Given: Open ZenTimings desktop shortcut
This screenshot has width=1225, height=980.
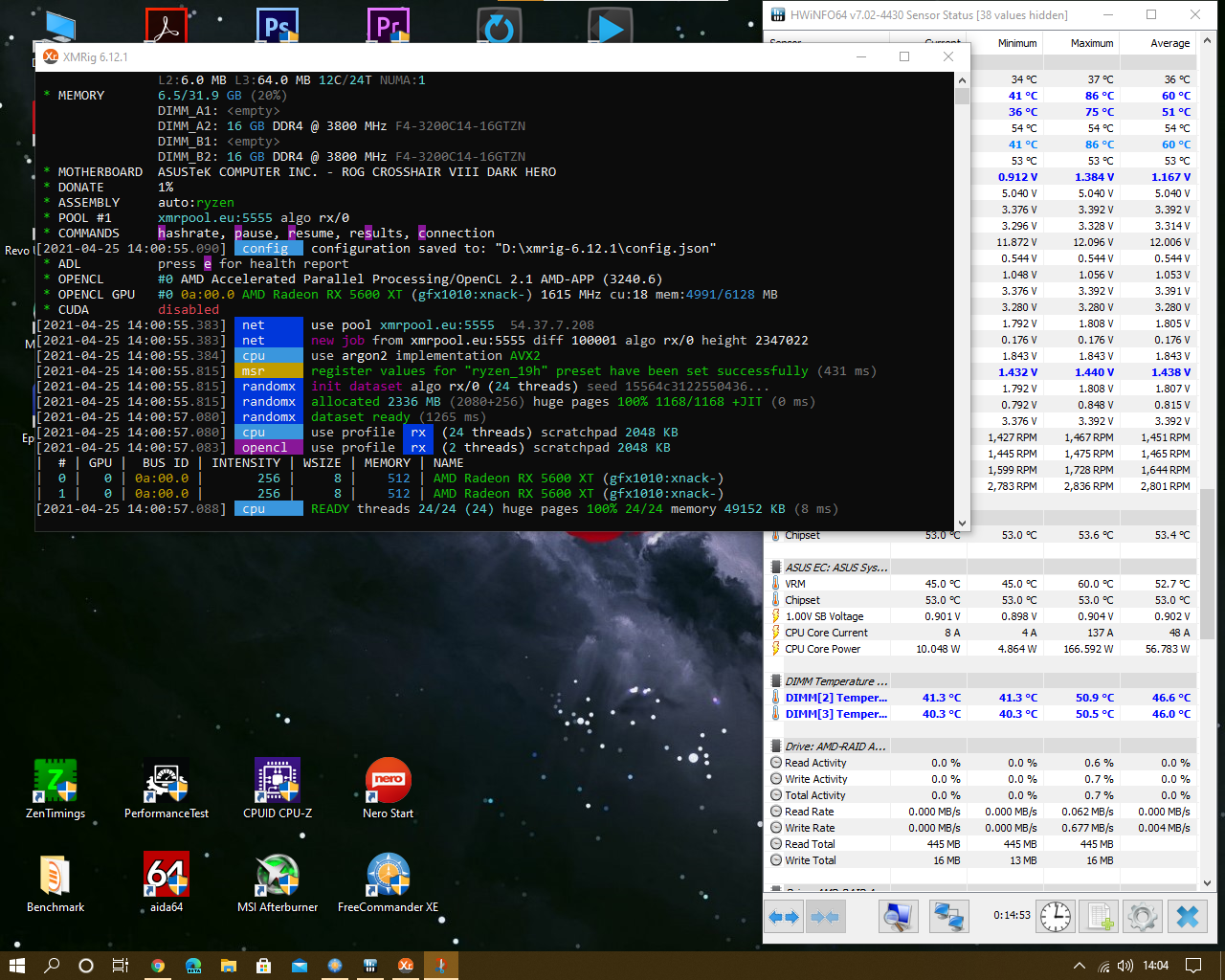Looking at the screenshot, I should pyautogui.click(x=56, y=790).
